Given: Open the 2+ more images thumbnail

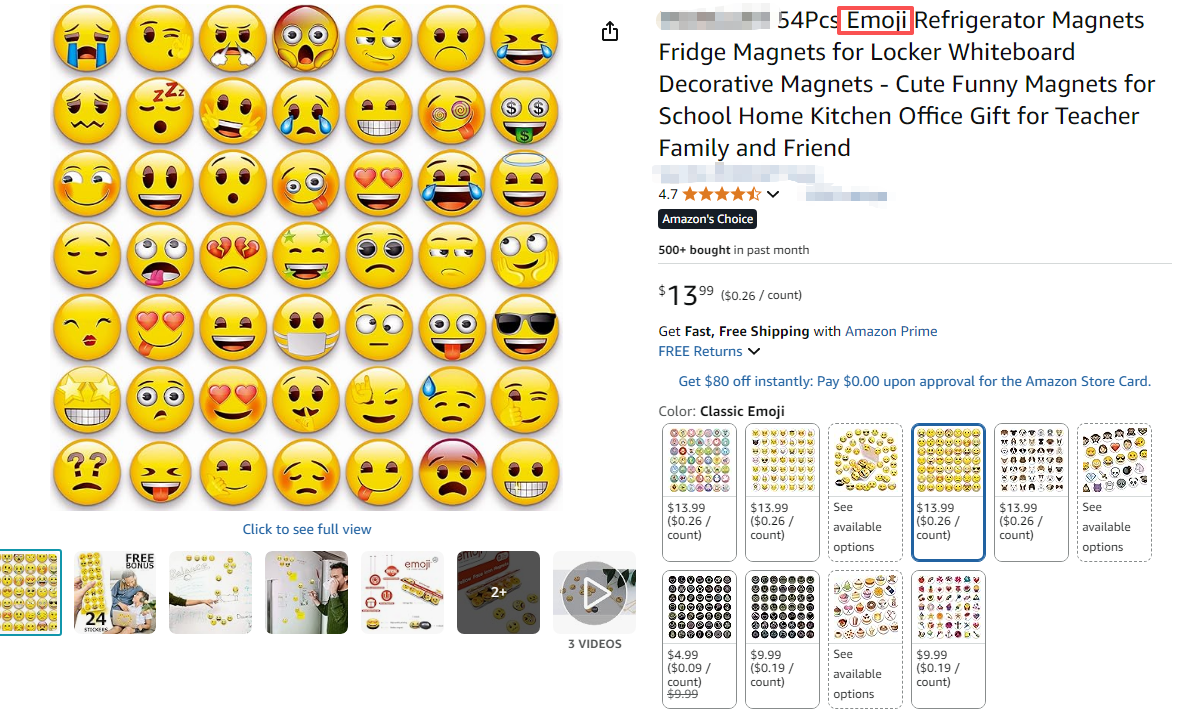Looking at the screenshot, I should pos(498,592).
